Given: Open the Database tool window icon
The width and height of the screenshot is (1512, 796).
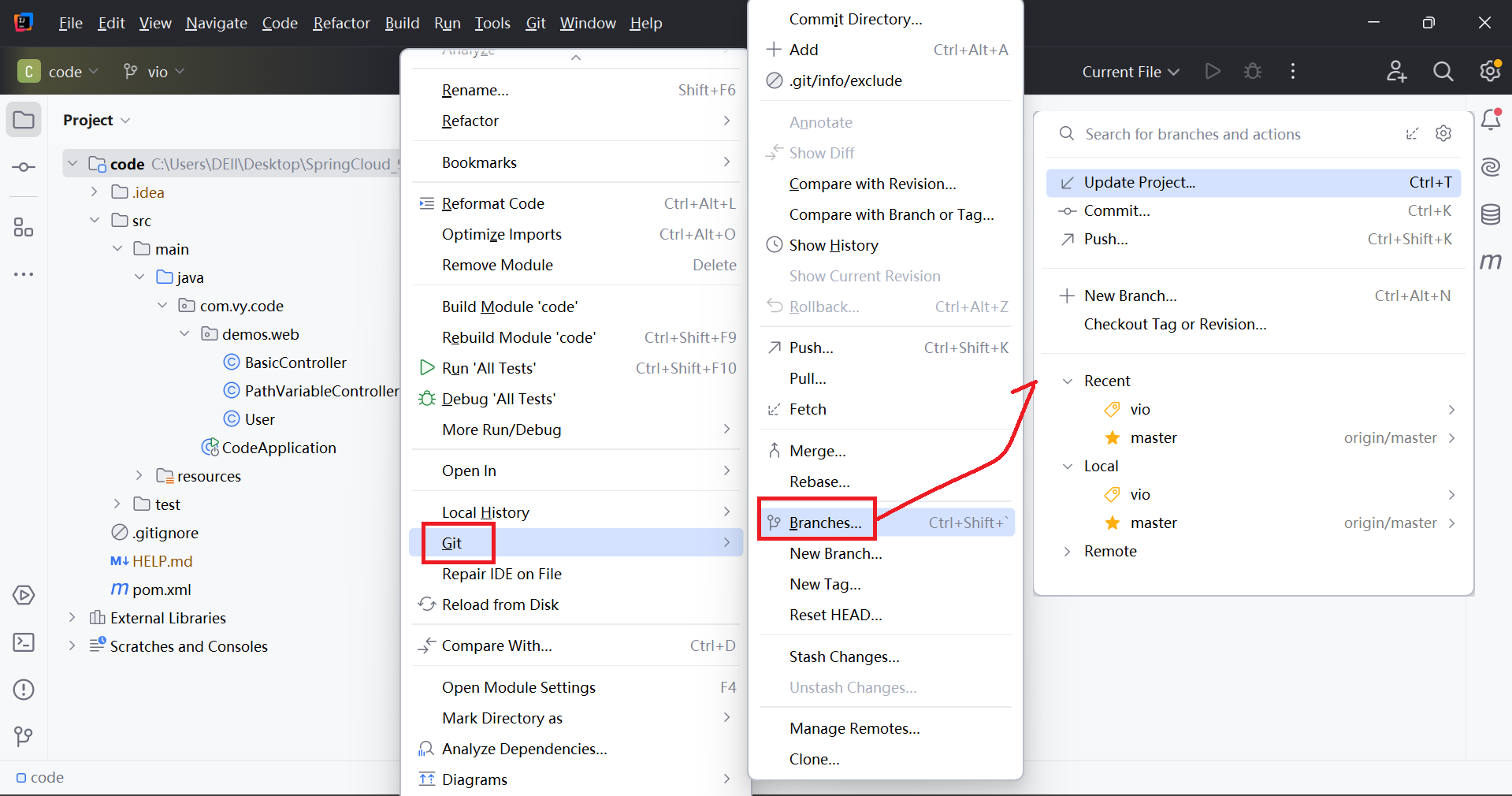Looking at the screenshot, I should 1491,214.
